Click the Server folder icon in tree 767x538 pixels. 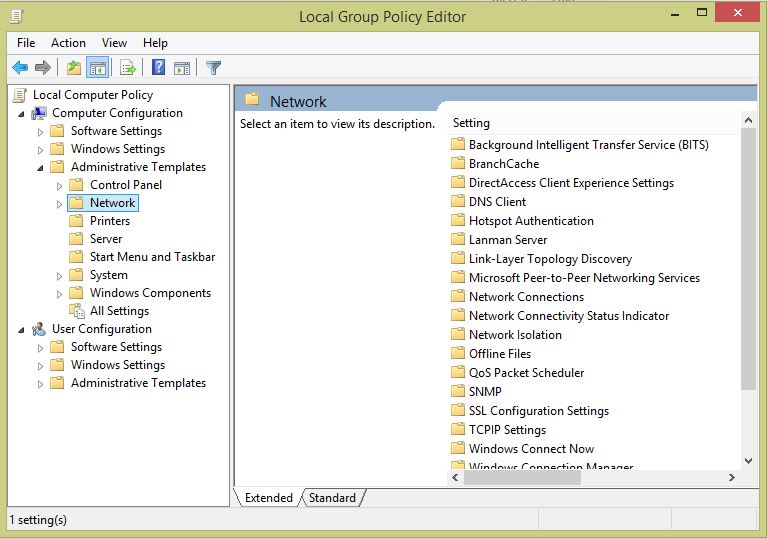[x=76, y=239]
